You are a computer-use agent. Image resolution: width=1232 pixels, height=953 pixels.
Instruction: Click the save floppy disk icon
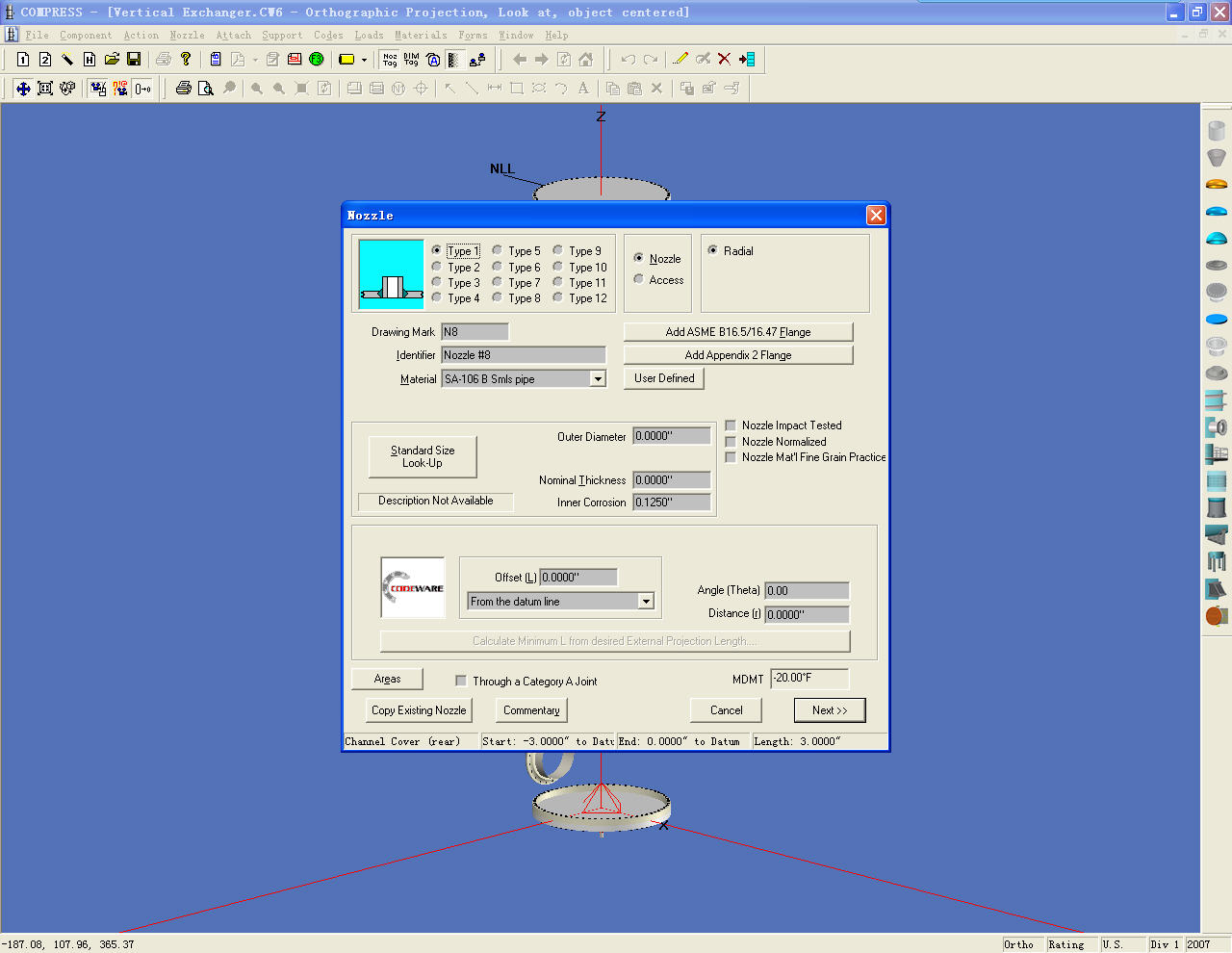click(134, 60)
